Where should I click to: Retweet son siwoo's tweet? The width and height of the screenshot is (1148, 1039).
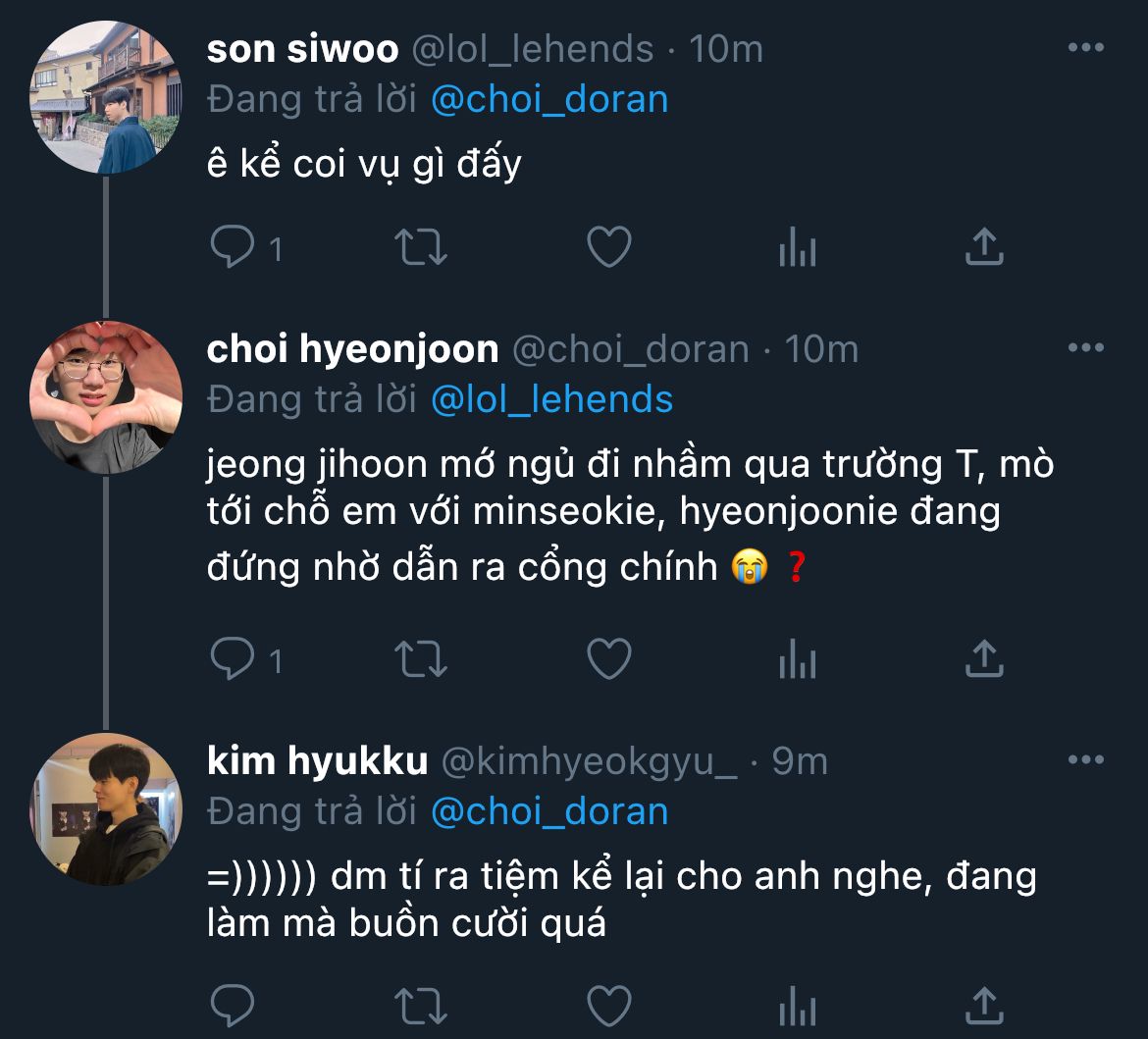click(421, 248)
